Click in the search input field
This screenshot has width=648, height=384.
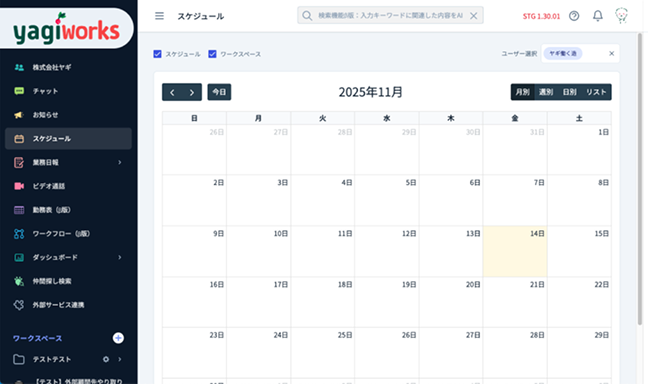point(390,16)
